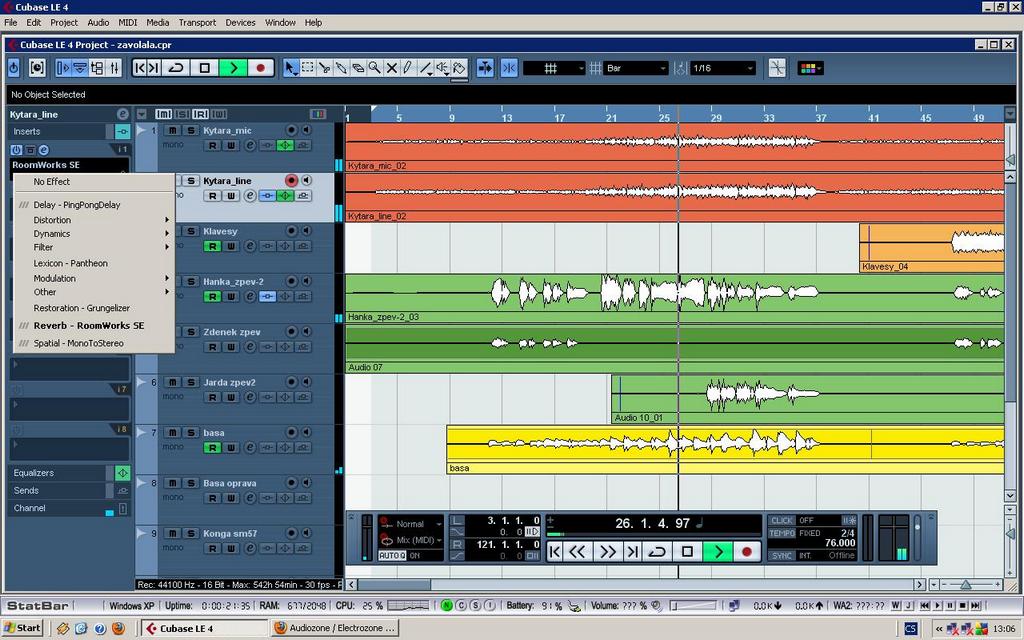Open the 1/16 quantize value dropdown
The height and width of the screenshot is (640, 1024).
[x=722, y=68]
